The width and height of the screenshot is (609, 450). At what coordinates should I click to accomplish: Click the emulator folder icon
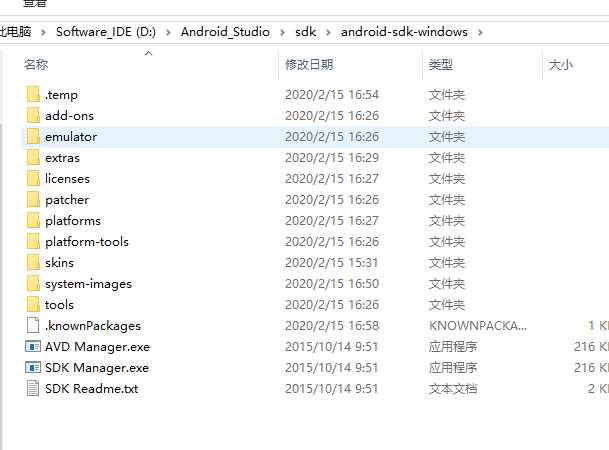pyautogui.click(x=33, y=136)
